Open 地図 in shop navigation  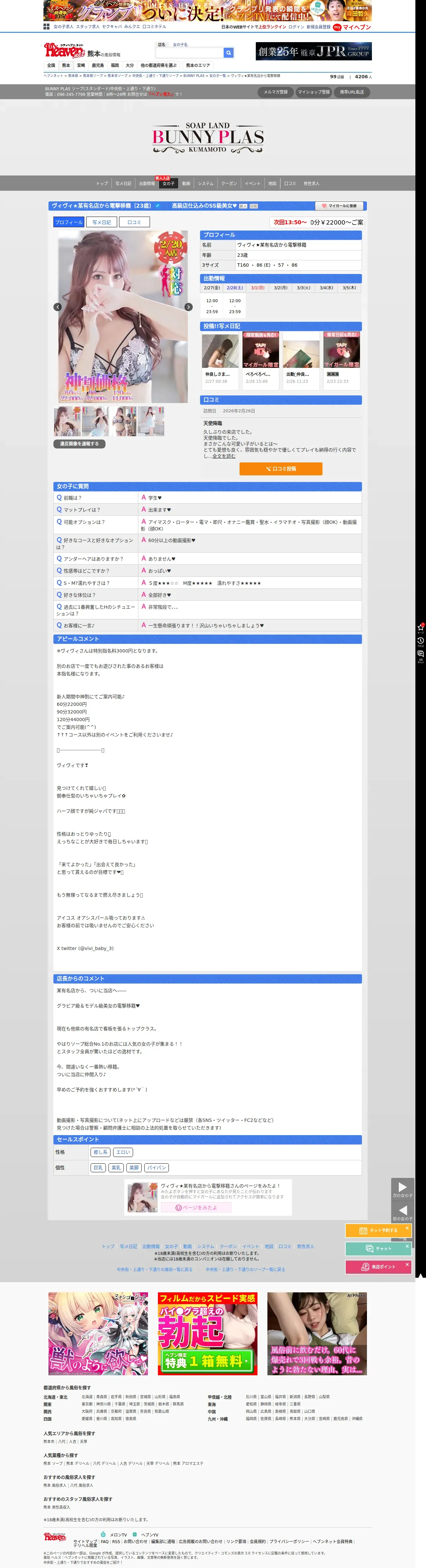(x=272, y=183)
